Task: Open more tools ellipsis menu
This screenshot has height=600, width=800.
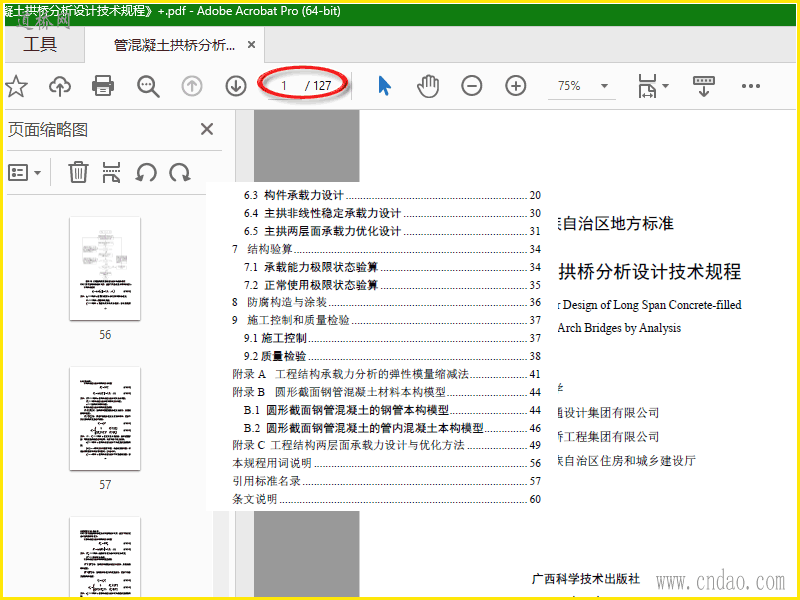Action: (751, 86)
